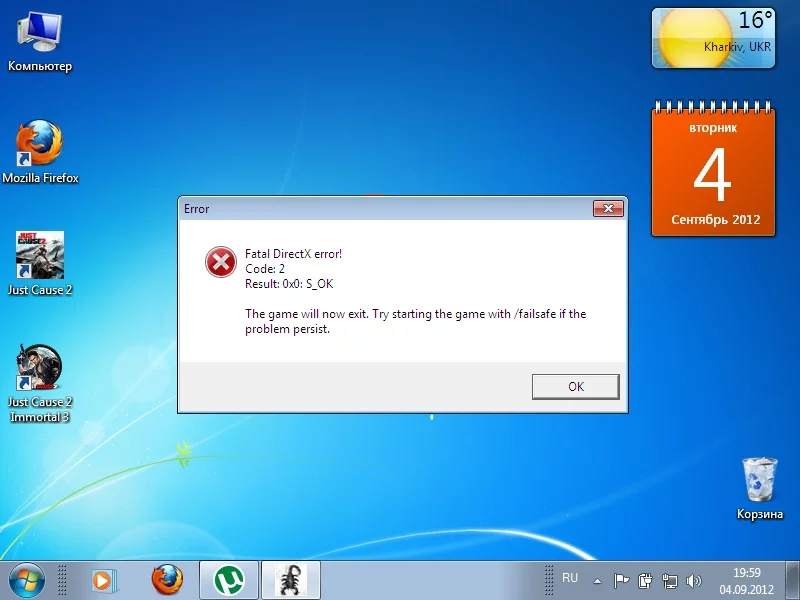The height and width of the screenshot is (600, 800).
Task: Click the "Fatal DirectX error!" text
Action: click(x=293, y=254)
